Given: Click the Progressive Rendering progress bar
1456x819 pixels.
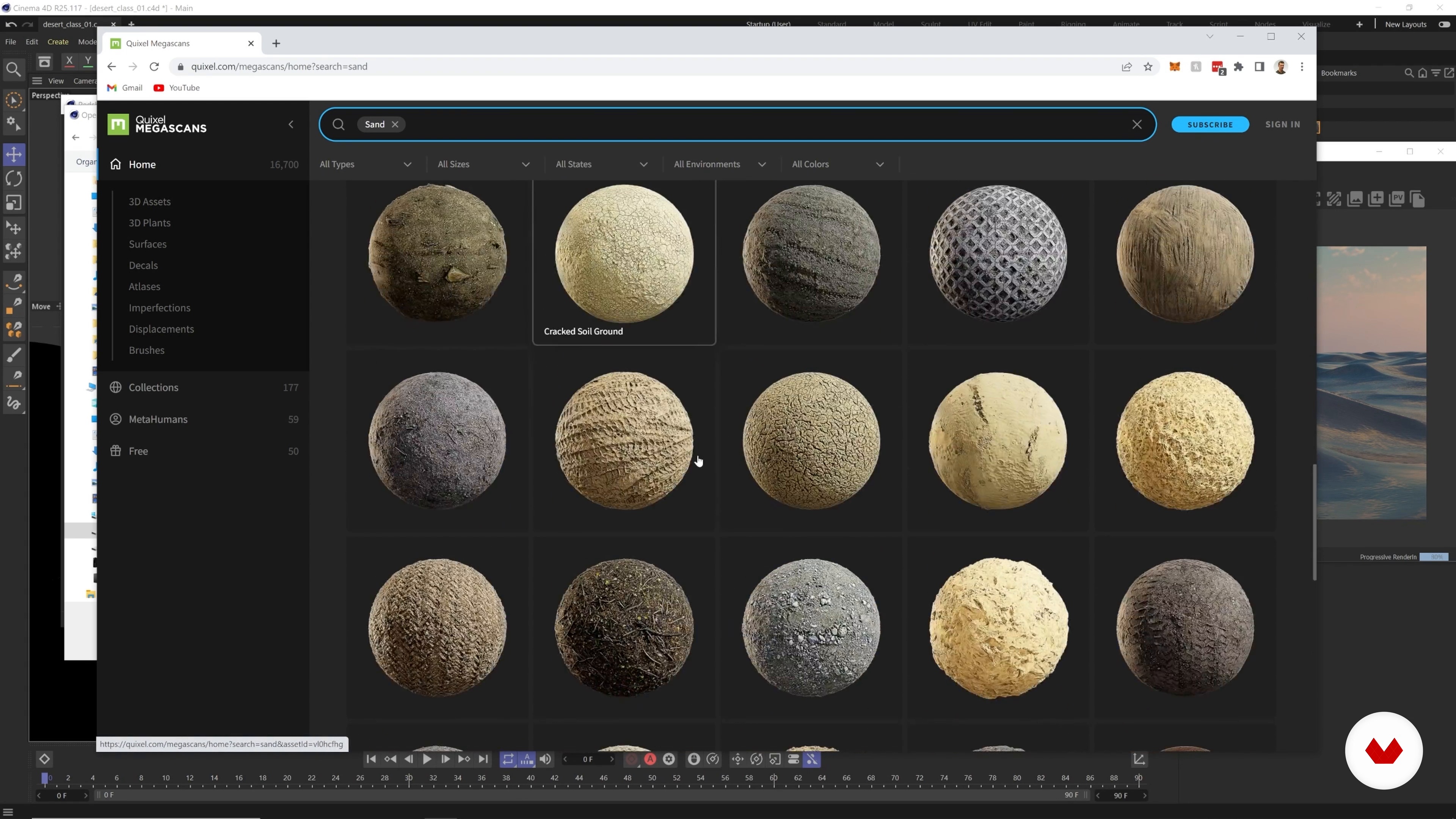Looking at the screenshot, I should (x=1434, y=557).
